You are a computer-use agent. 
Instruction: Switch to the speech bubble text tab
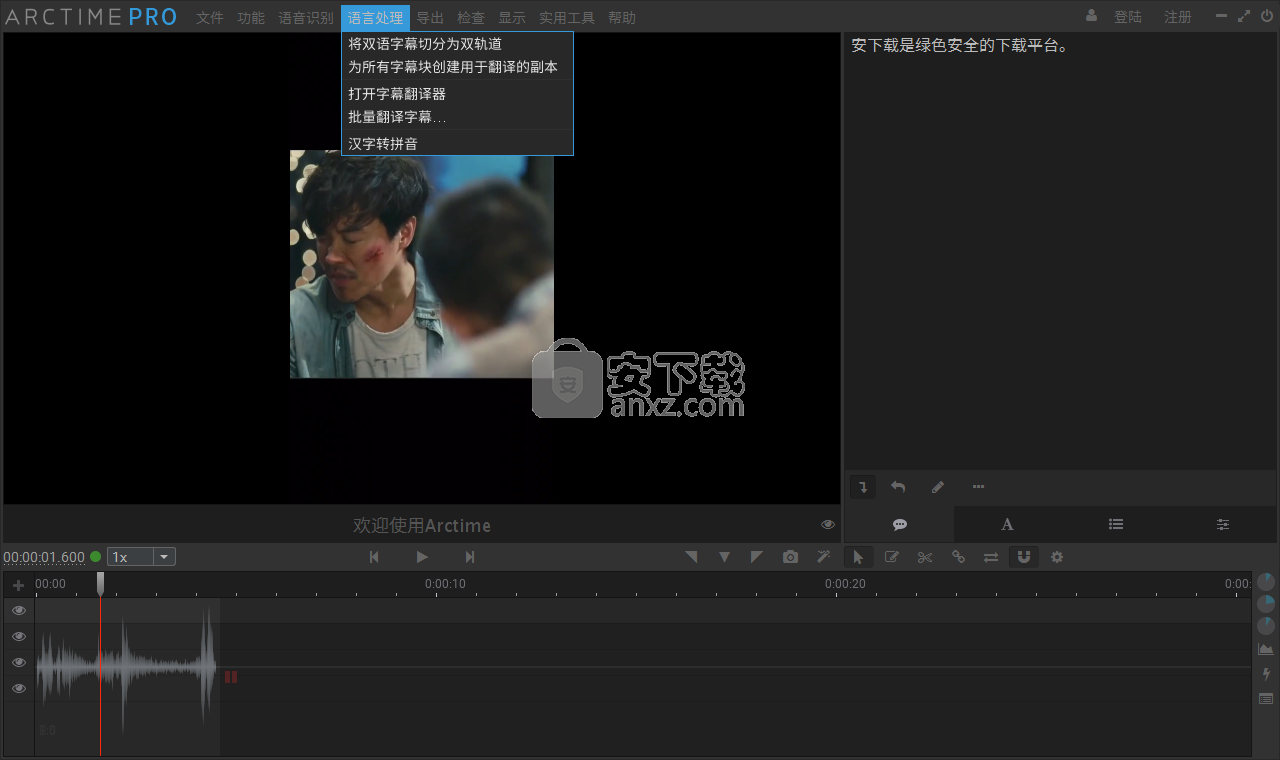tap(900, 524)
